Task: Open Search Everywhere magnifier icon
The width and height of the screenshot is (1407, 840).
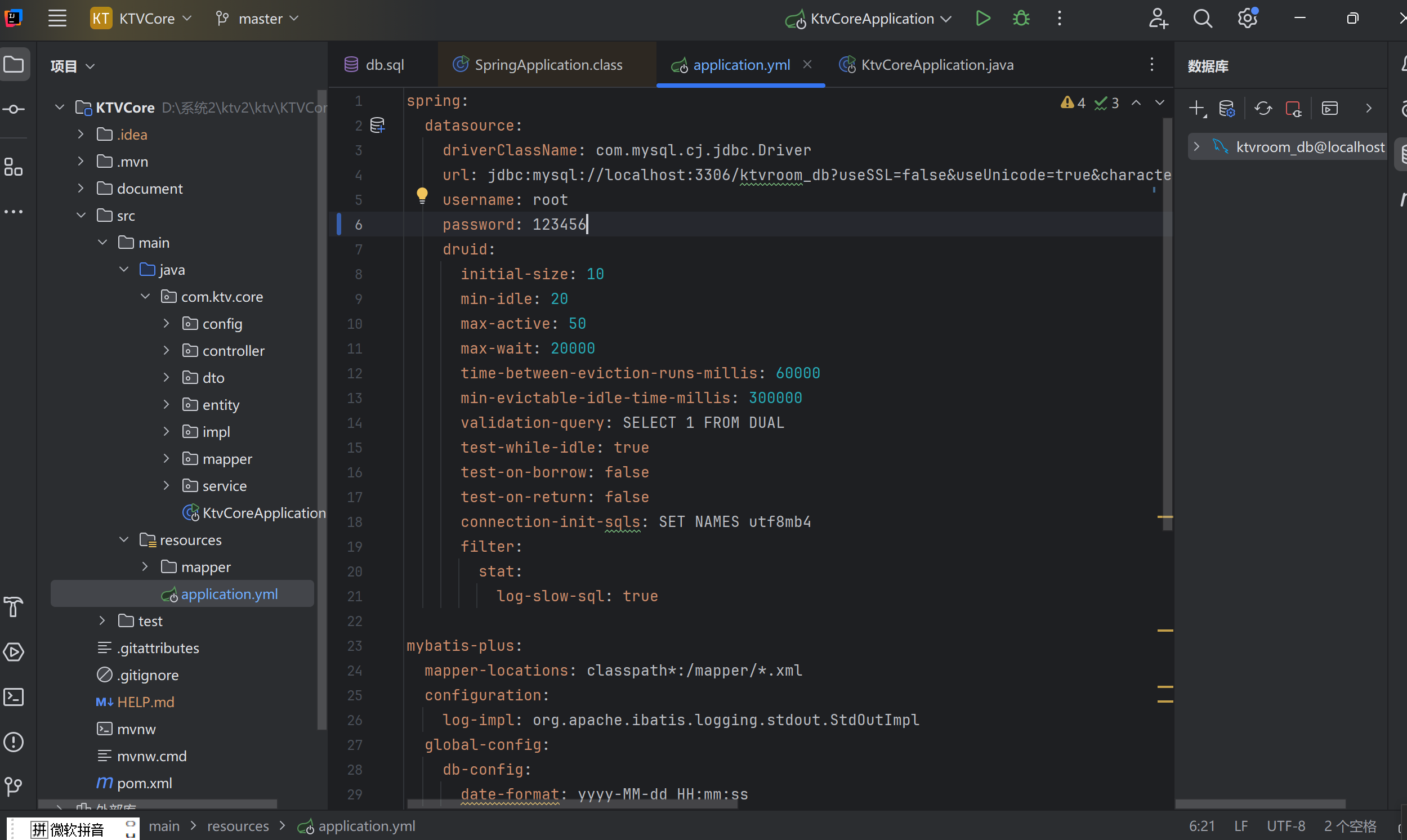Action: pos(1202,18)
